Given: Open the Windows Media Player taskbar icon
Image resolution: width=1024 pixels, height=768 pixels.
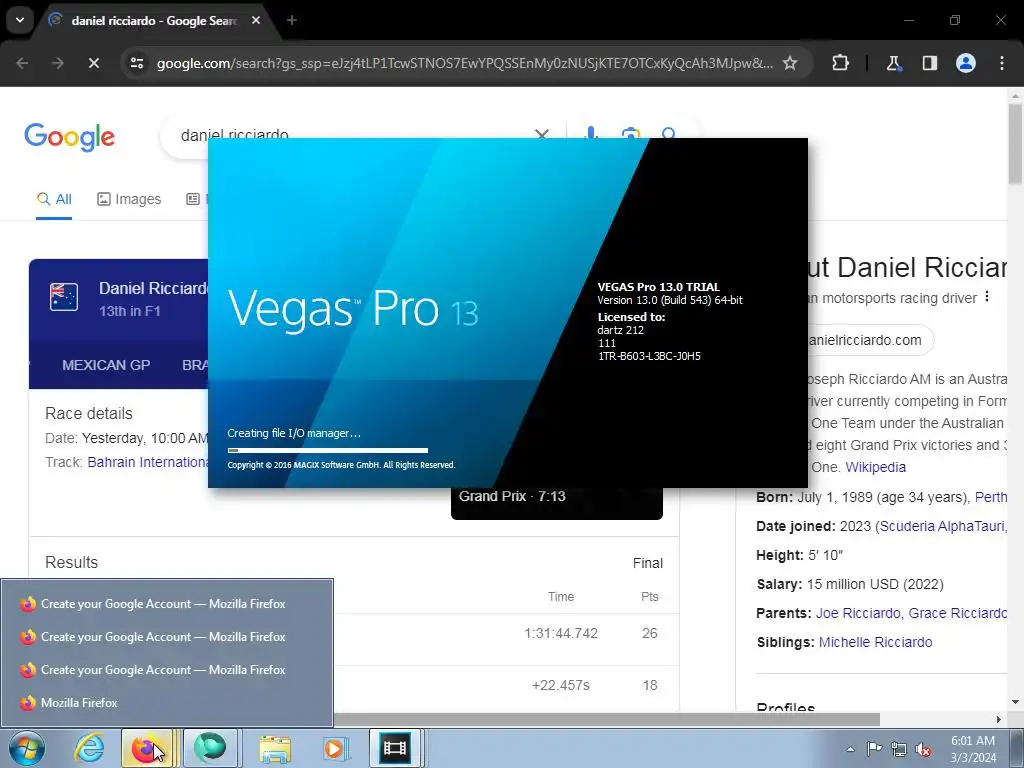Looking at the screenshot, I should pyautogui.click(x=335, y=748).
